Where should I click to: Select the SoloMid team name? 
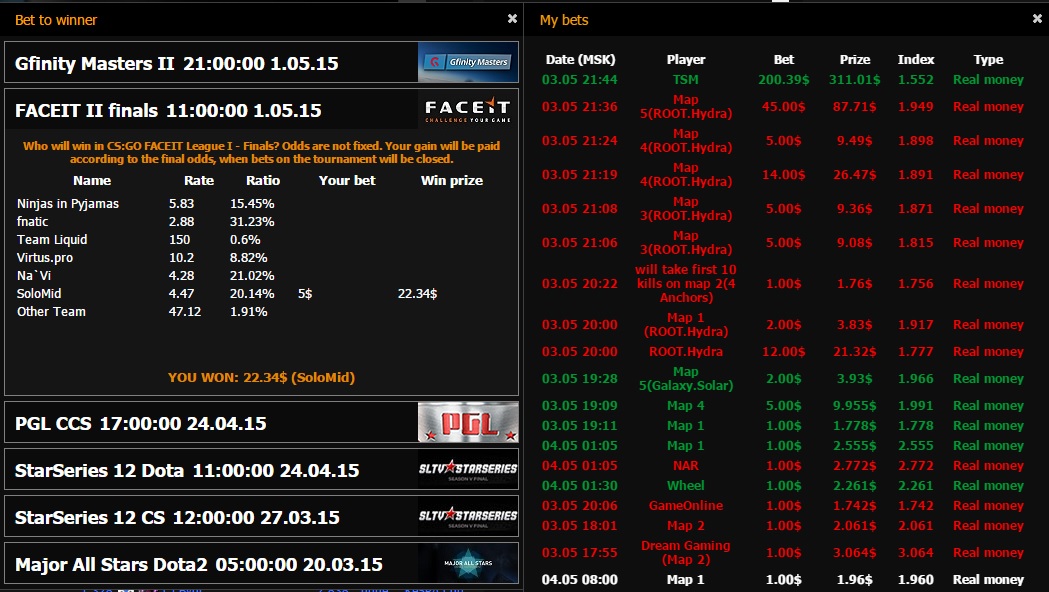click(39, 294)
